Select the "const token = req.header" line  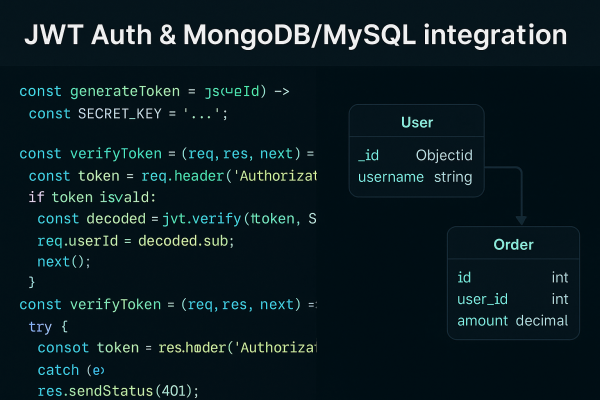173,176
